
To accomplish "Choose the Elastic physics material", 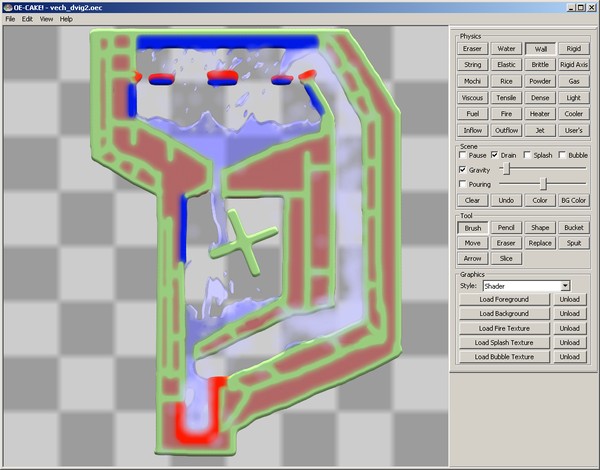I will 507,64.
